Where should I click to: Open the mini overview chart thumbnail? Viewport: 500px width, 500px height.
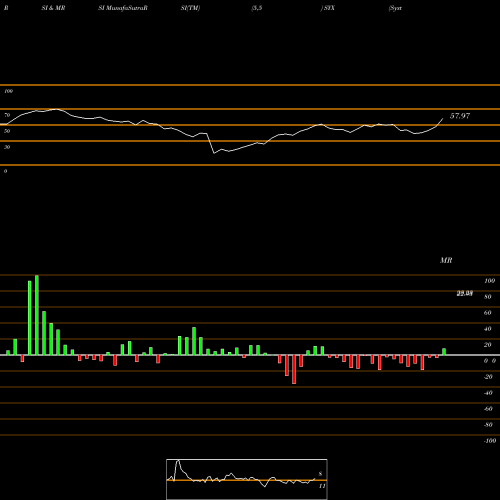click(247, 479)
